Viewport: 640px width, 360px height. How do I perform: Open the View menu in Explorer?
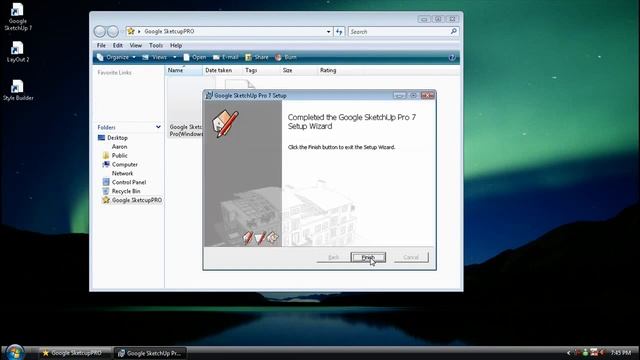[136, 45]
